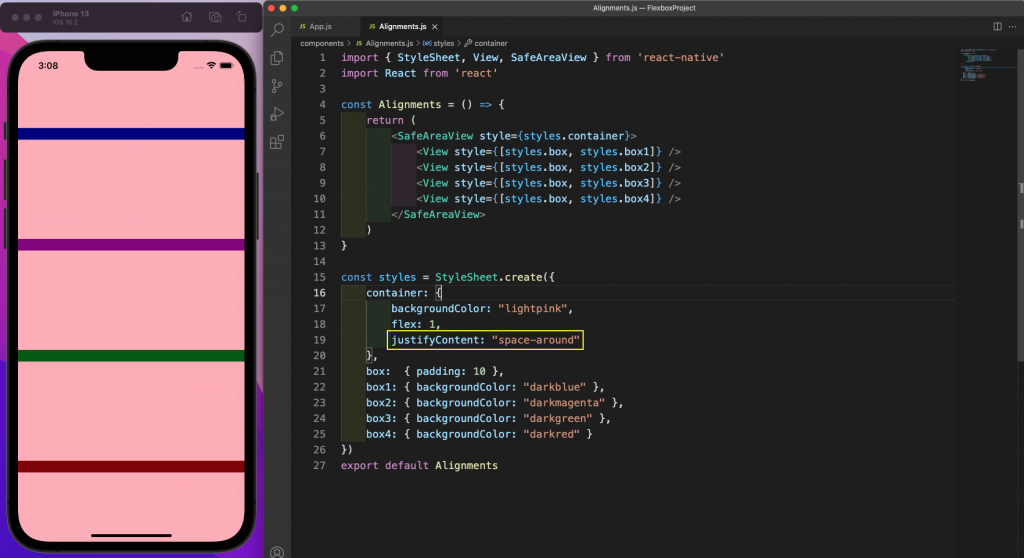Click the code minimap overview
The height and width of the screenshot is (558, 1024).
[978, 64]
